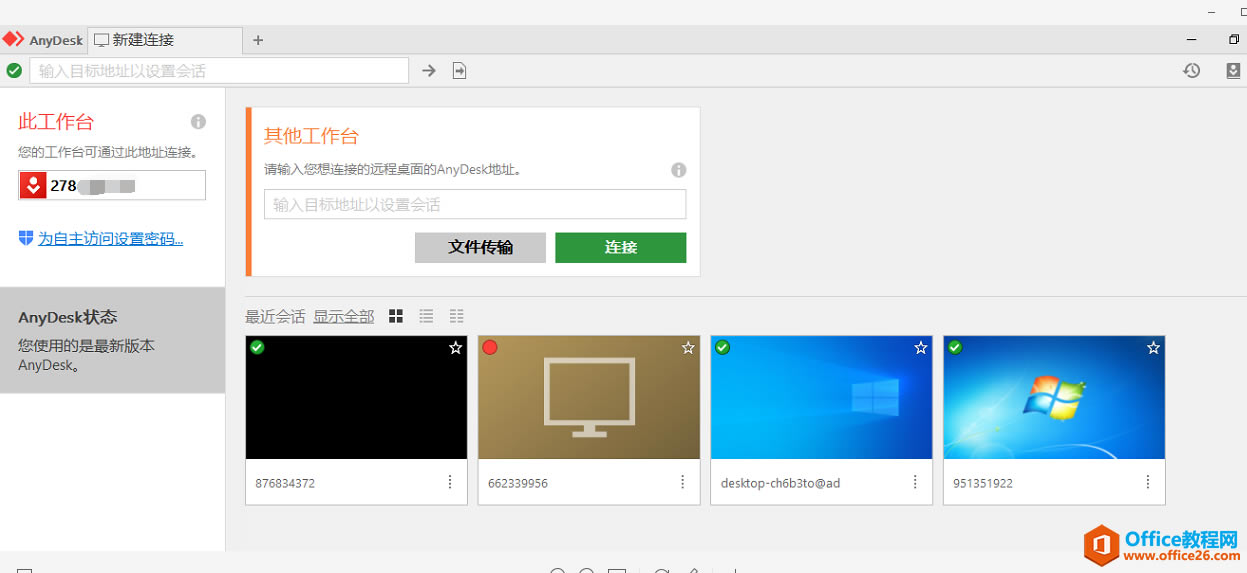
Task: Open 为自主访问设置密码 link
Action: pos(110,239)
